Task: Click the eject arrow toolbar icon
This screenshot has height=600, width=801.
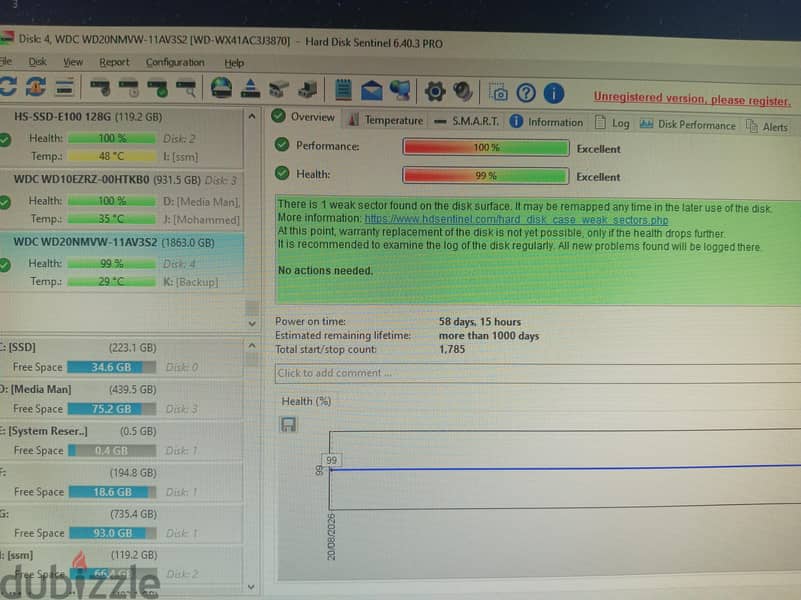Action: tap(250, 89)
